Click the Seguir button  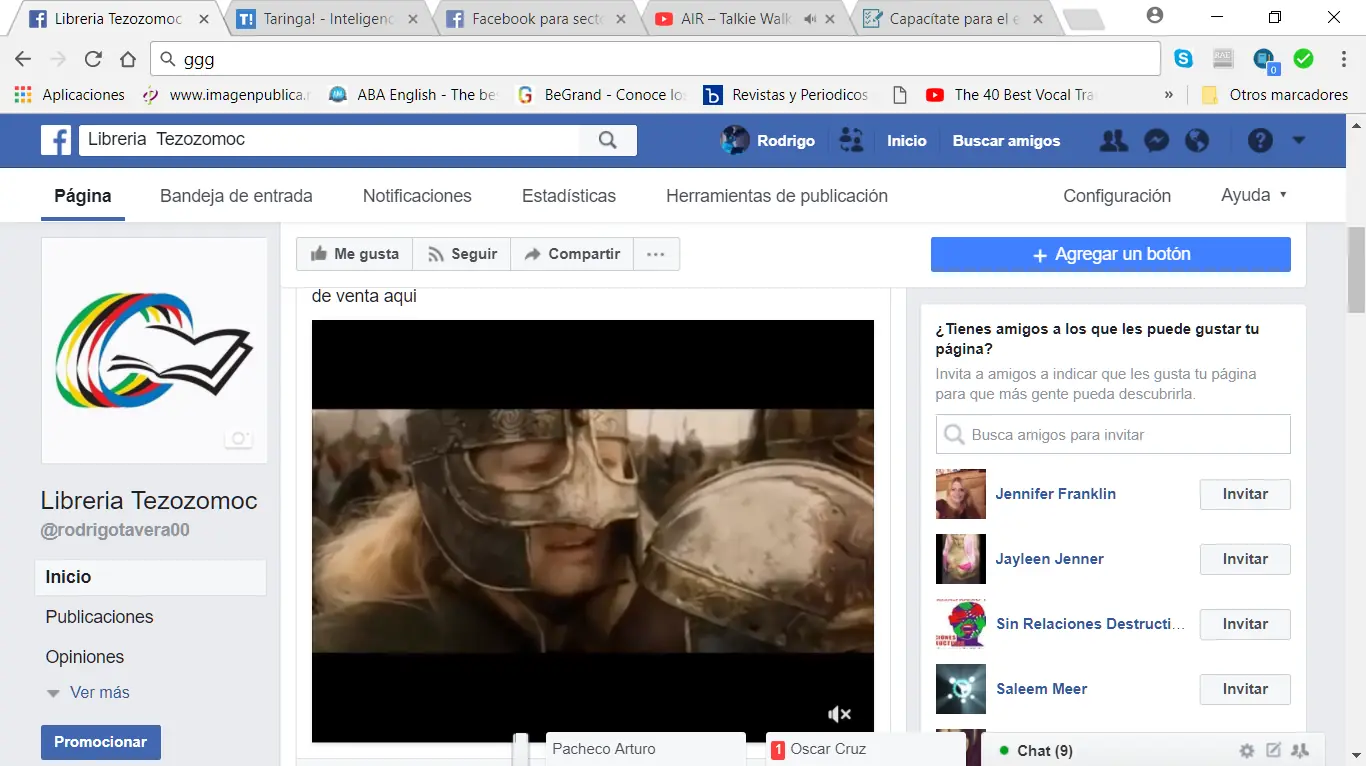(x=462, y=254)
